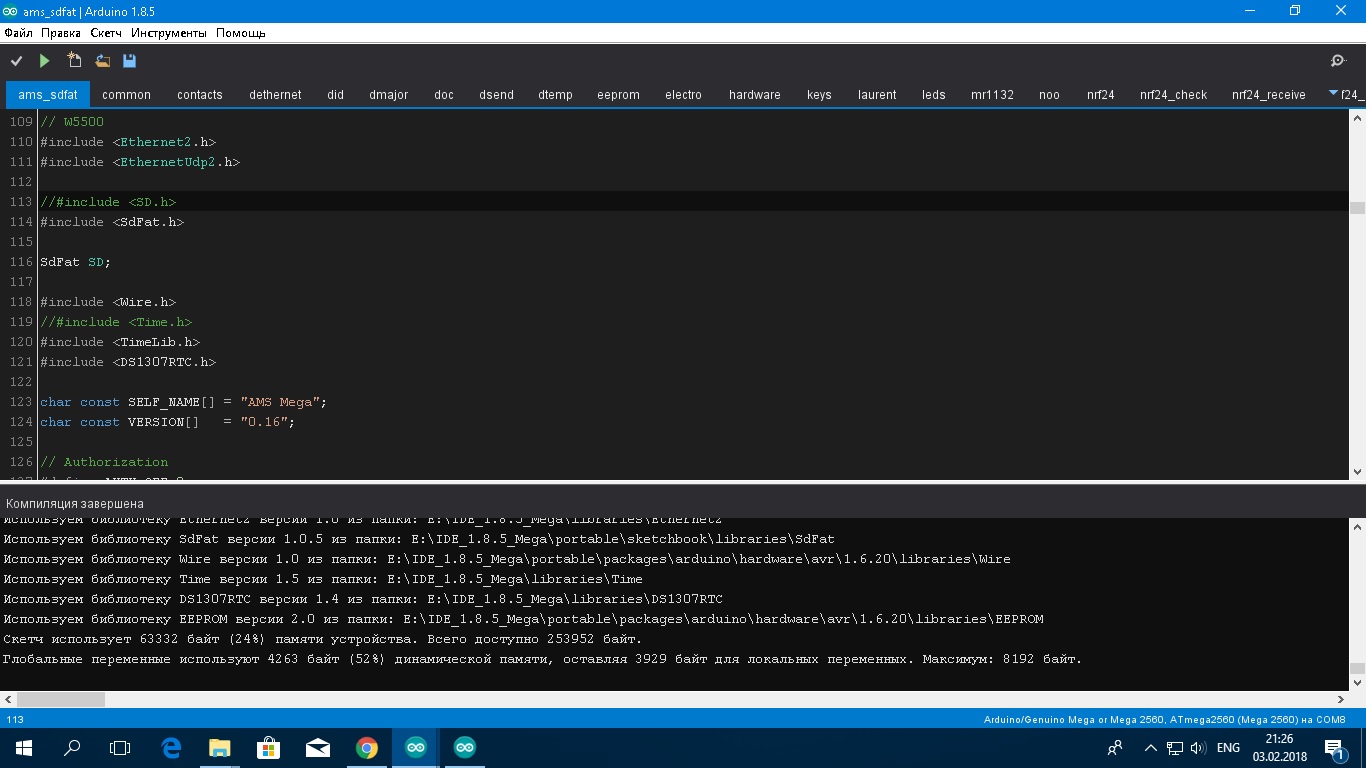
Task: Save the sketch with the Save icon
Action: pos(129,61)
